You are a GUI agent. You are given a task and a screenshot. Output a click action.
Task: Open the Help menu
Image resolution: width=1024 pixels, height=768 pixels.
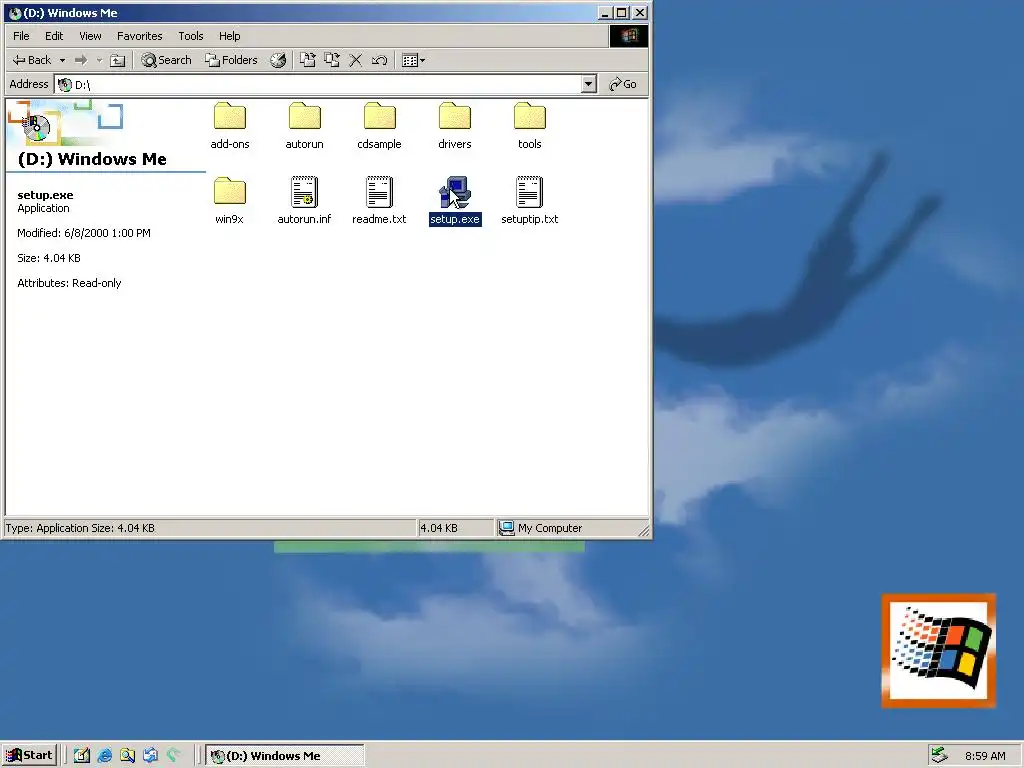point(229,36)
